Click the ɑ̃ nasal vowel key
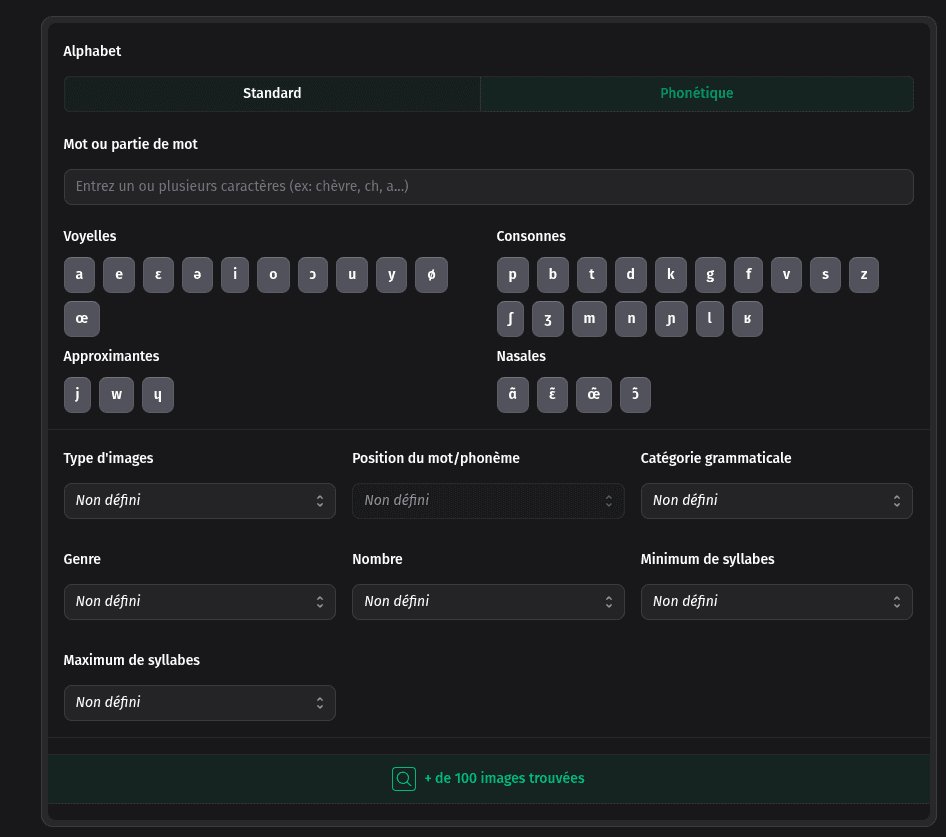 [x=512, y=395]
